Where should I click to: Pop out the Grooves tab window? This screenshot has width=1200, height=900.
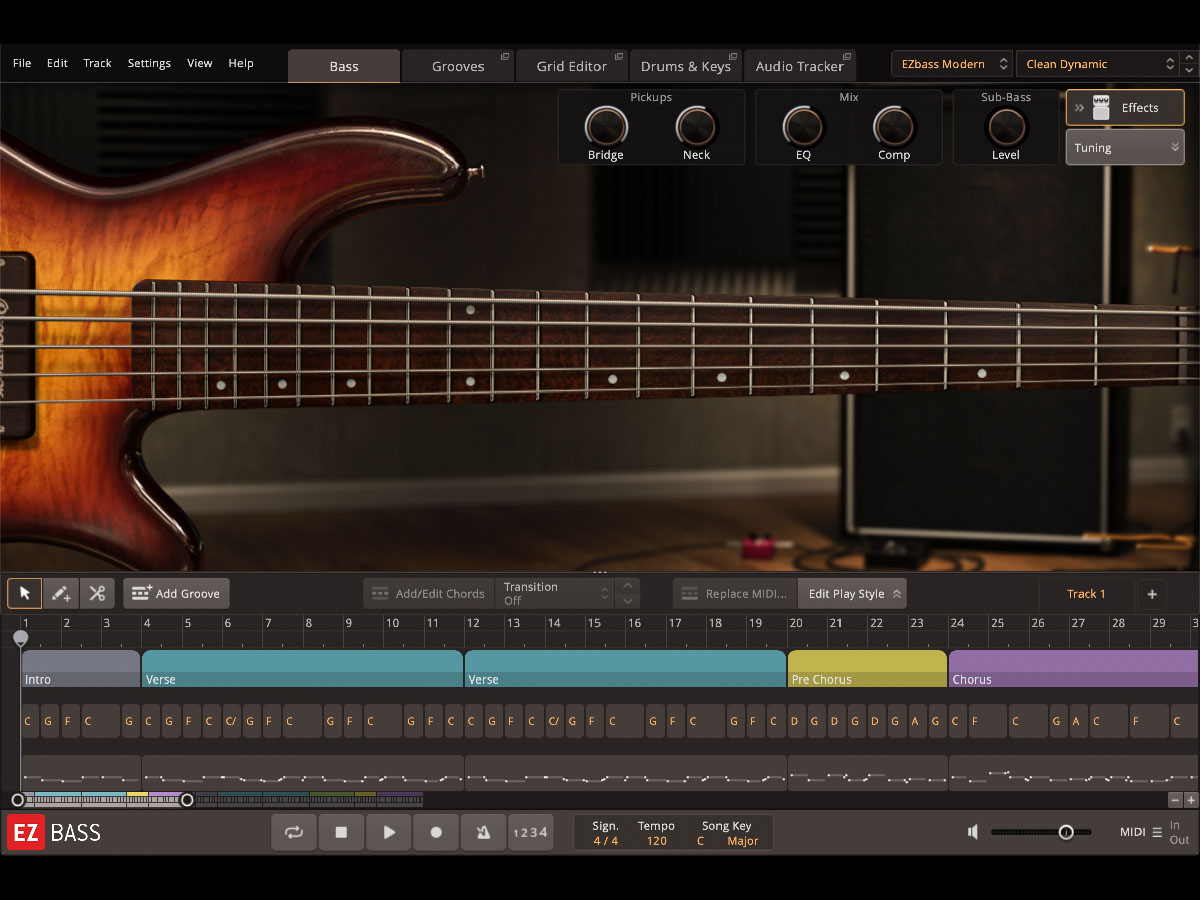[505, 57]
